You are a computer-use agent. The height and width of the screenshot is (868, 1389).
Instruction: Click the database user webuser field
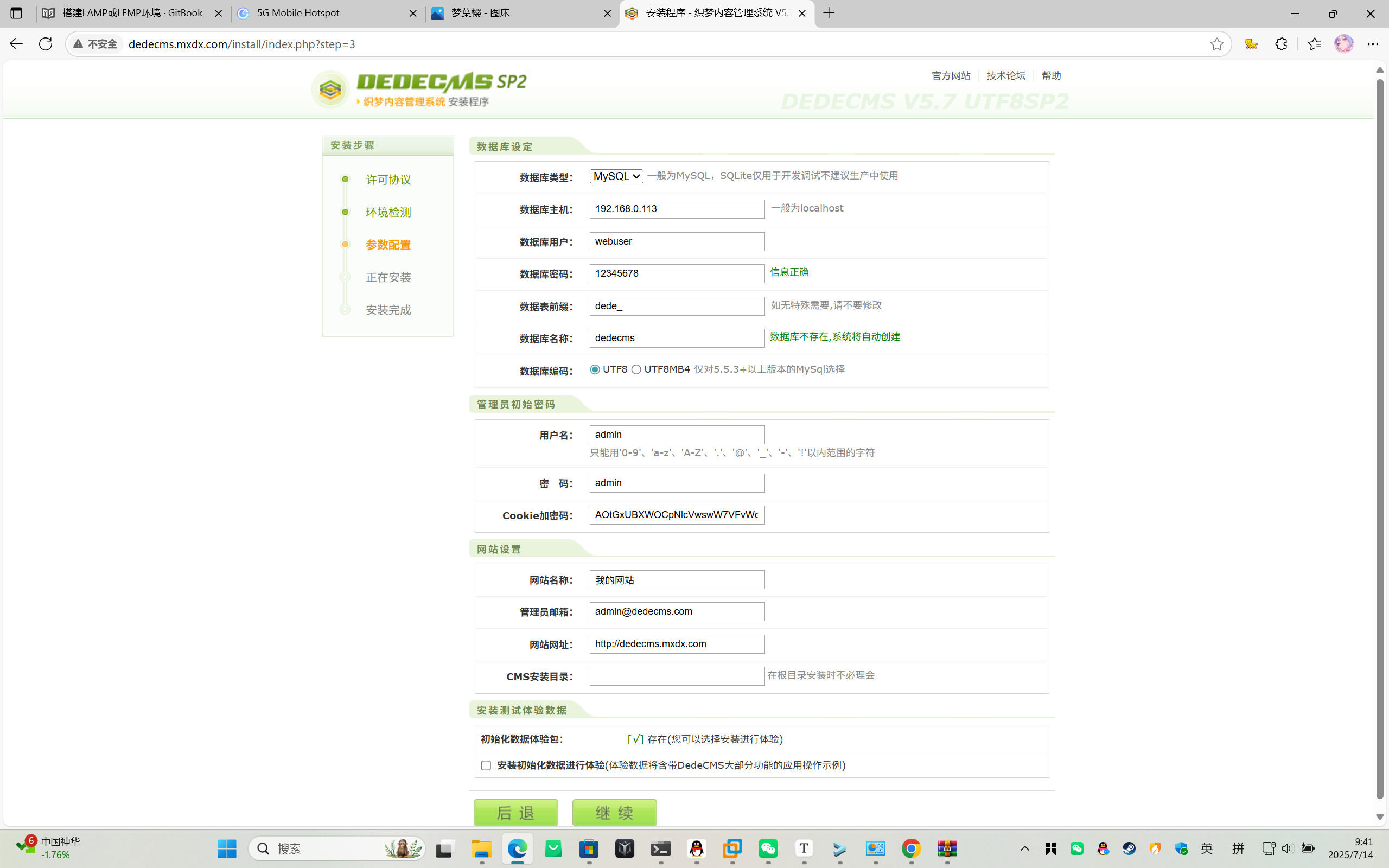[677, 241]
